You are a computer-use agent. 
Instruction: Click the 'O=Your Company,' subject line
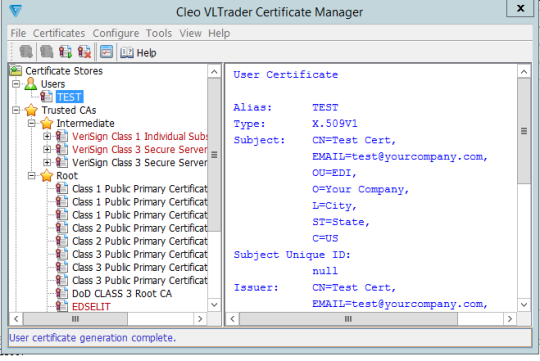click(360, 189)
